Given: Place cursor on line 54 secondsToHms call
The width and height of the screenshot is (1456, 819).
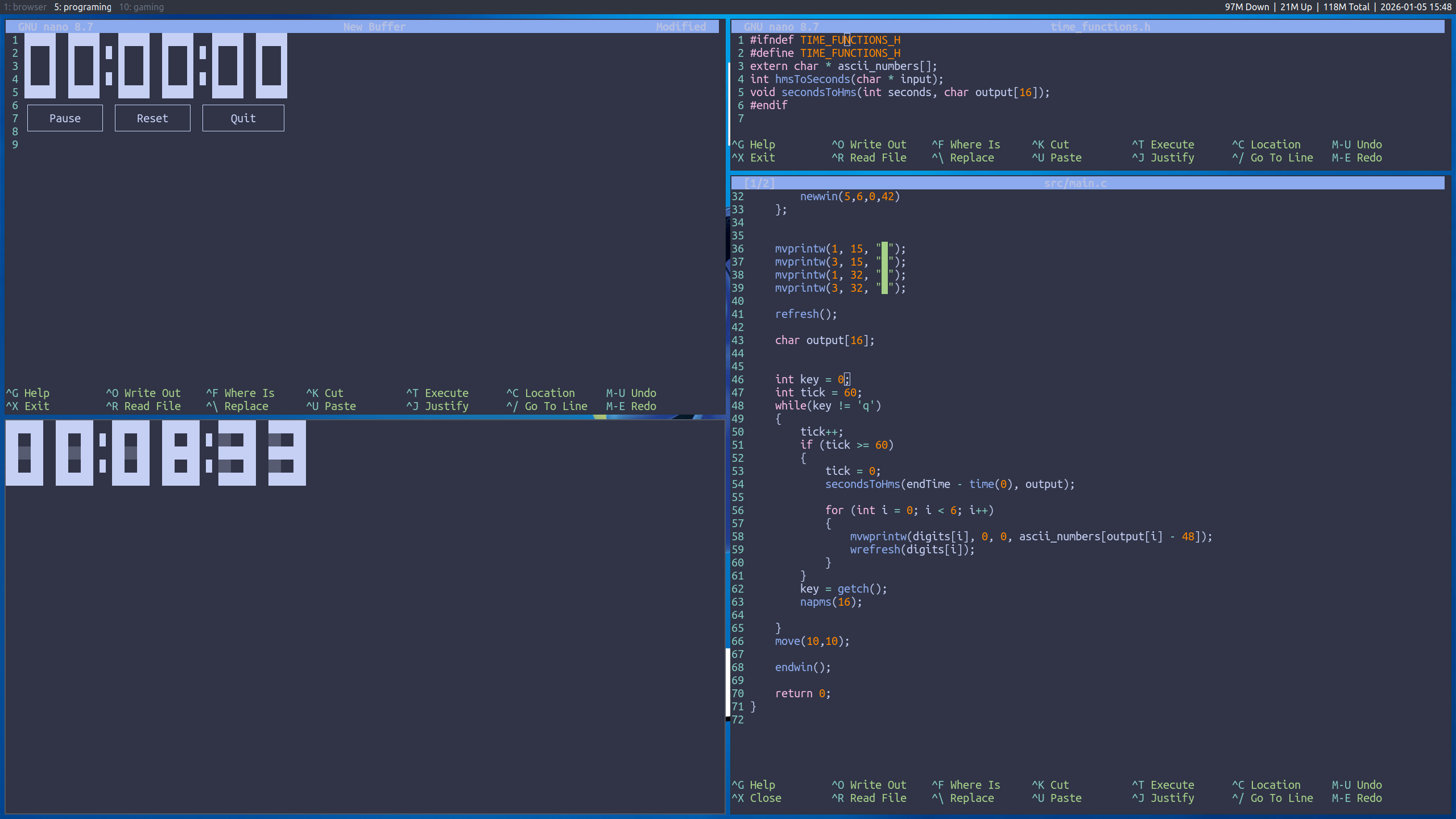Looking at the screenshot, I should click(863, 484).
